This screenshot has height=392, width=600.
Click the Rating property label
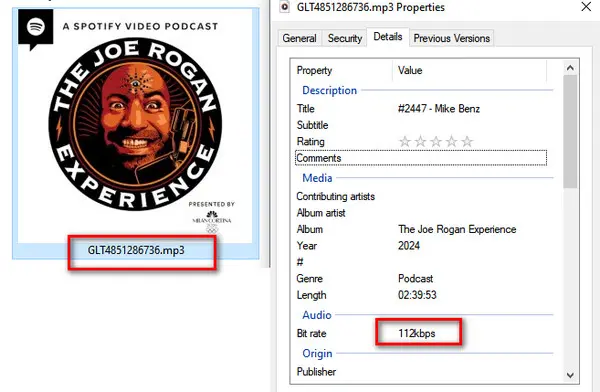tap(311, 142)
